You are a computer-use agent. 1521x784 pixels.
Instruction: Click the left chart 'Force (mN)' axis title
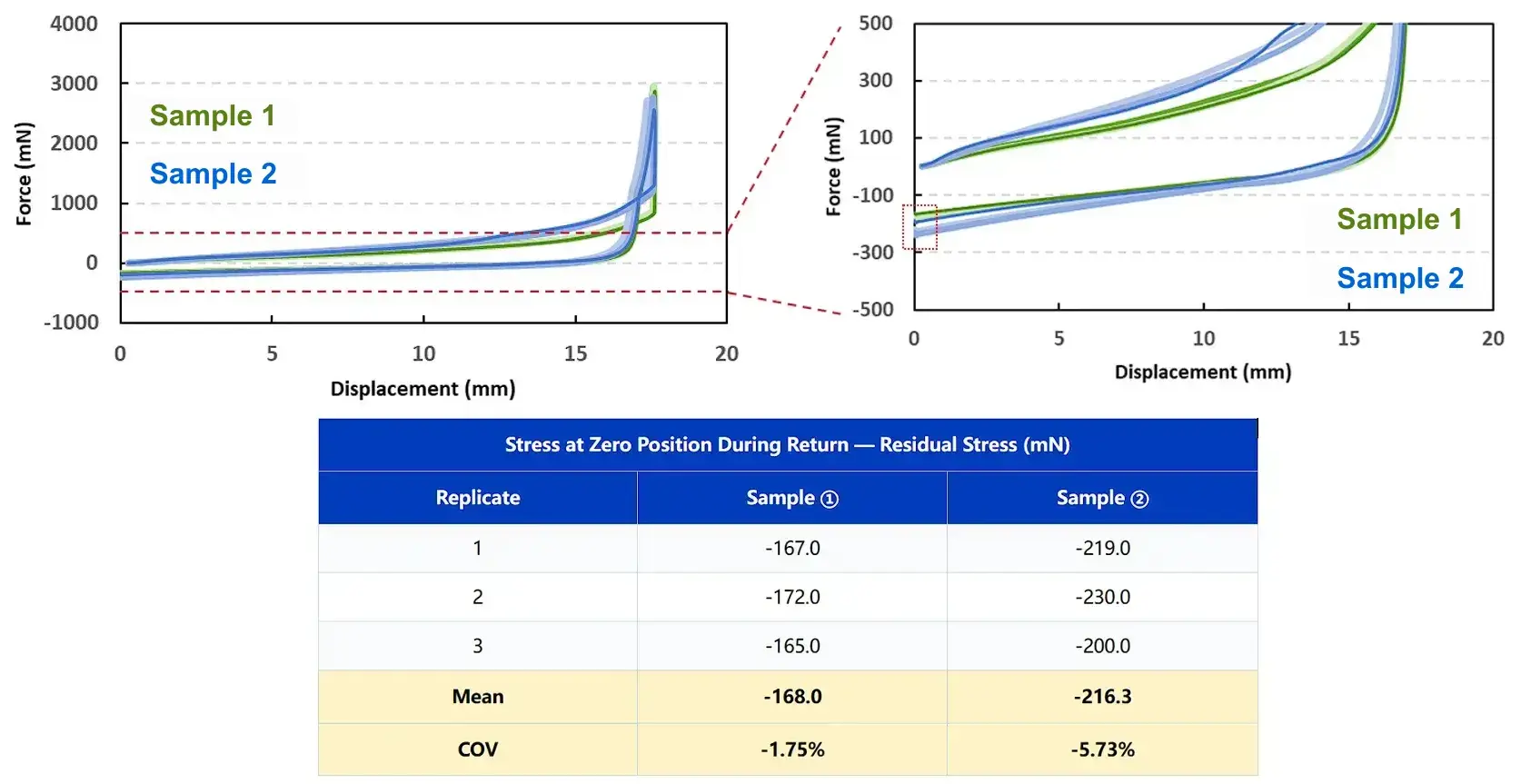point(25,174)
